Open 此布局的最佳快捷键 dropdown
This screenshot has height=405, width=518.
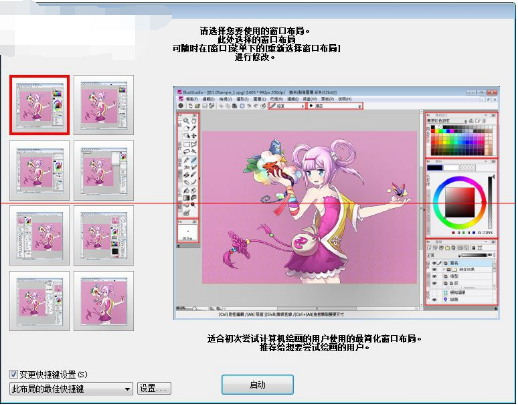[71, 389]
